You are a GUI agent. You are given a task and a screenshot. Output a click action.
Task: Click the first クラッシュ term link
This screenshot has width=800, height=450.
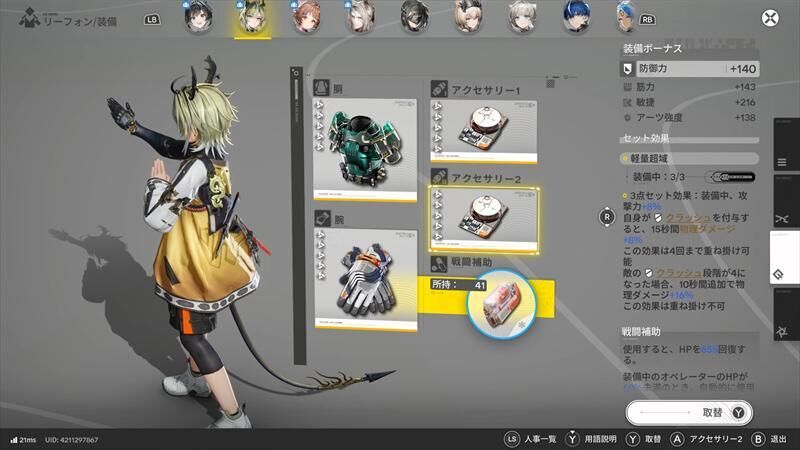click(x=688, y=218)
